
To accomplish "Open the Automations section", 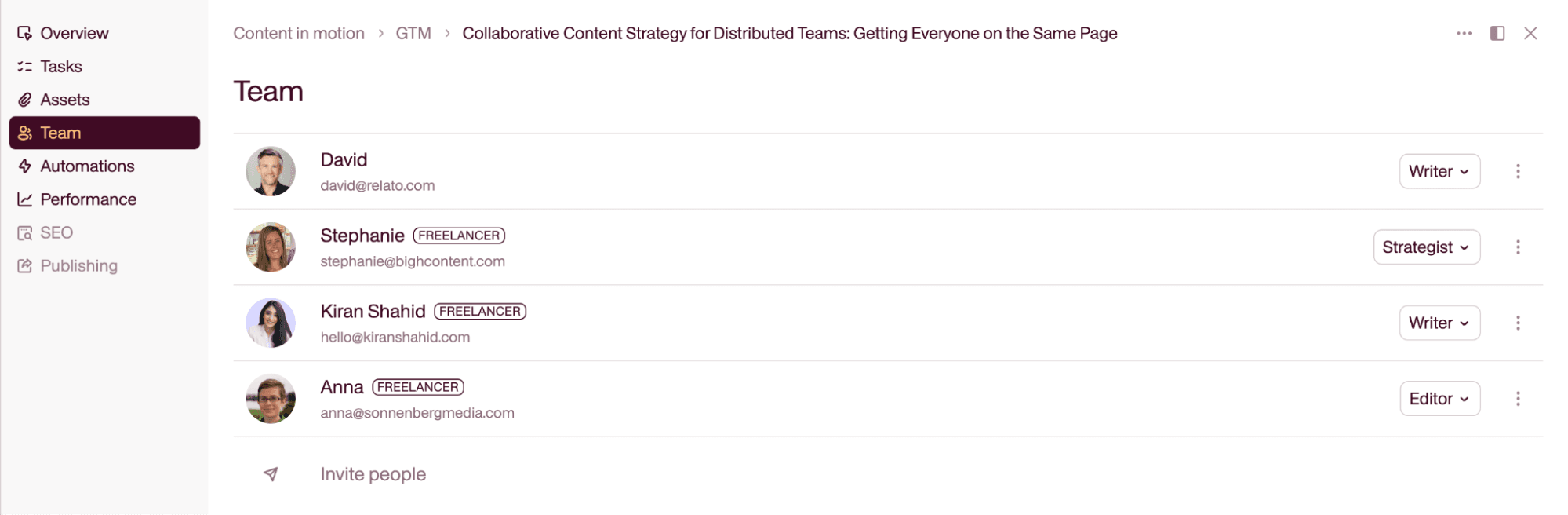I will 86,166.
